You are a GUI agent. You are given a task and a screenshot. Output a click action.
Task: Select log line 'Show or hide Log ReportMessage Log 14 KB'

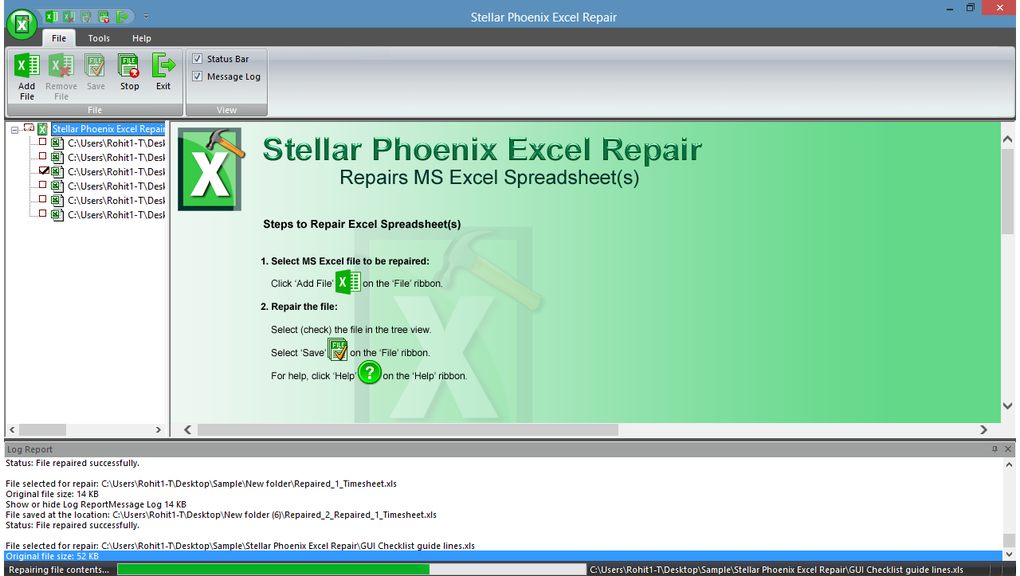click(x=96, y=504)
